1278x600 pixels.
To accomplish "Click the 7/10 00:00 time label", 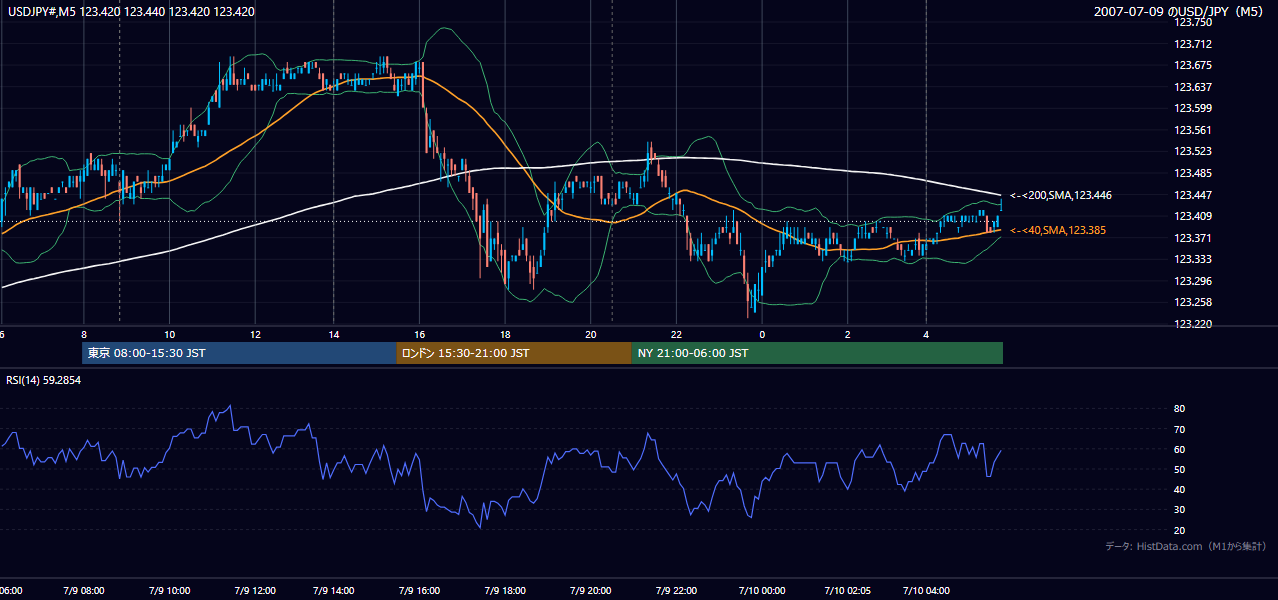I will 761,590.
